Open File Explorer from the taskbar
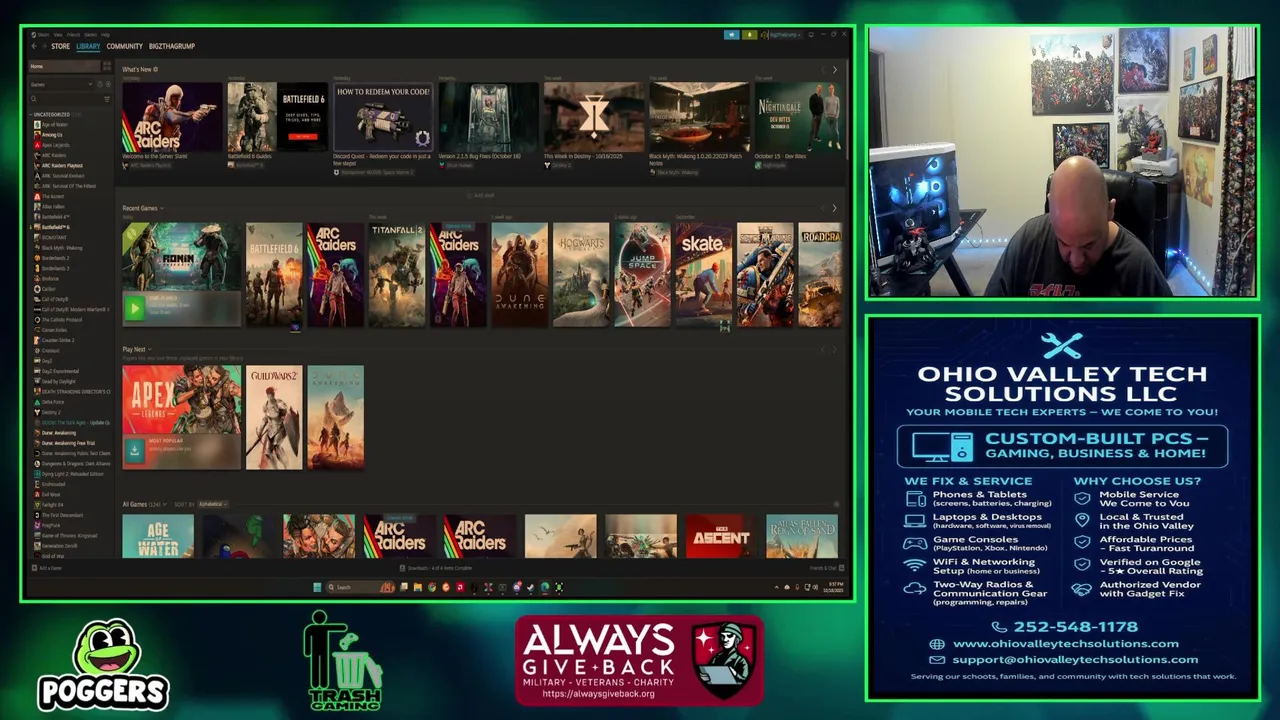 point(417,587)
